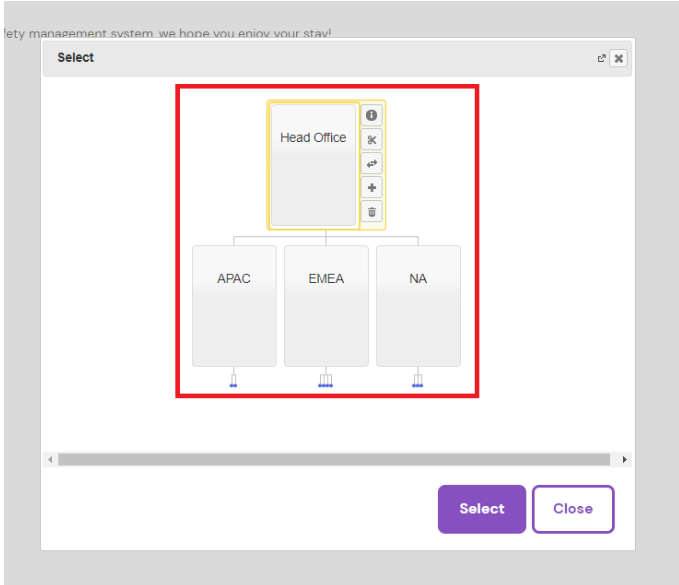679x585 pixels.
Task: Select the EMEA node
Action: [326, 305]
